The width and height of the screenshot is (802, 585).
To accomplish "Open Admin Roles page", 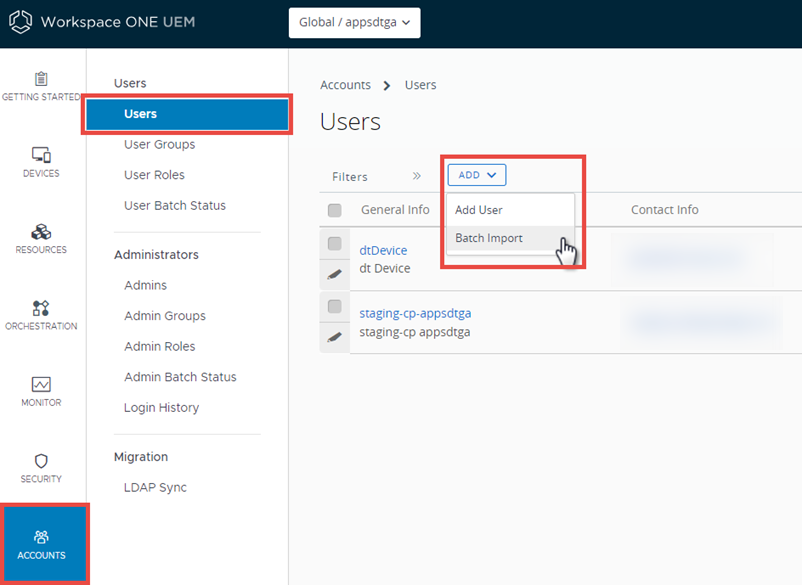I will coord(160,347).
